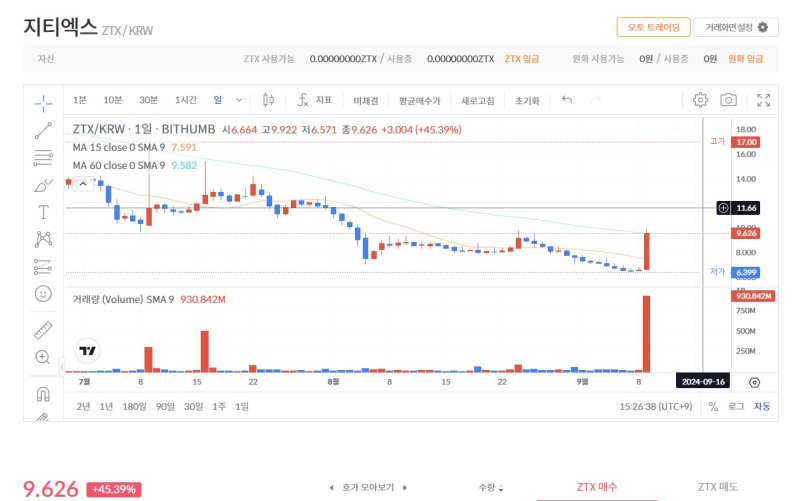Click the 고가 17.00 price label

746,142
